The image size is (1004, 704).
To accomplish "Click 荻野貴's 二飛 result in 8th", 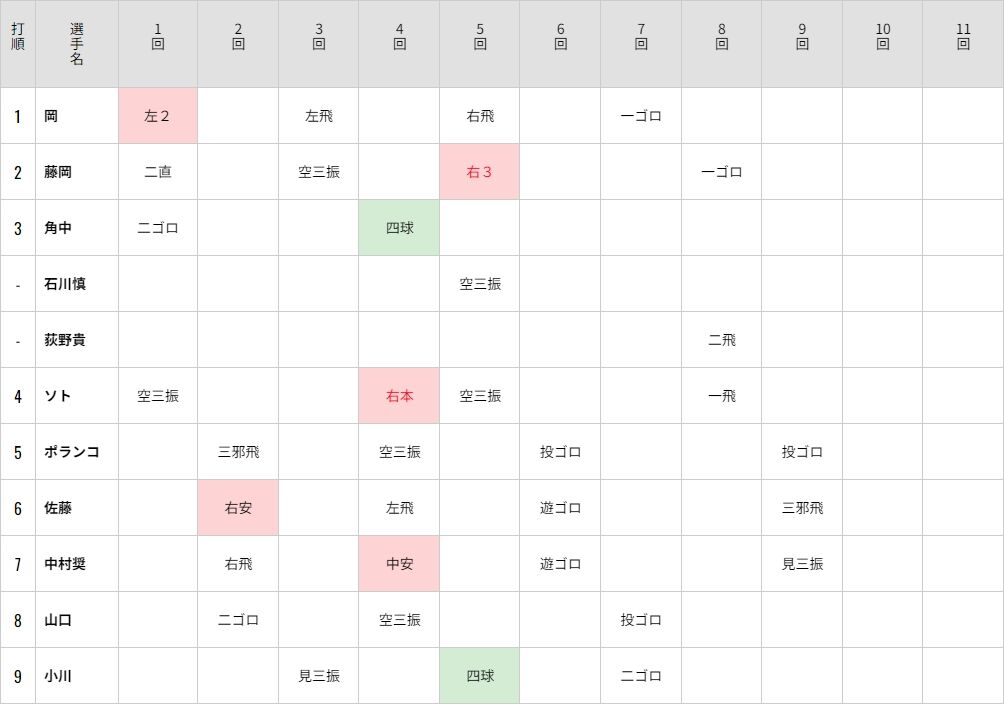I will 721,340.
